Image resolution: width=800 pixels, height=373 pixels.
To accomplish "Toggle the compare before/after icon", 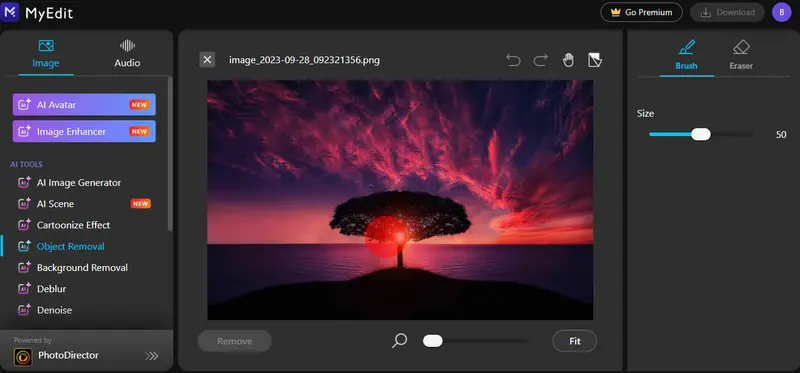I will pos(595,60).
